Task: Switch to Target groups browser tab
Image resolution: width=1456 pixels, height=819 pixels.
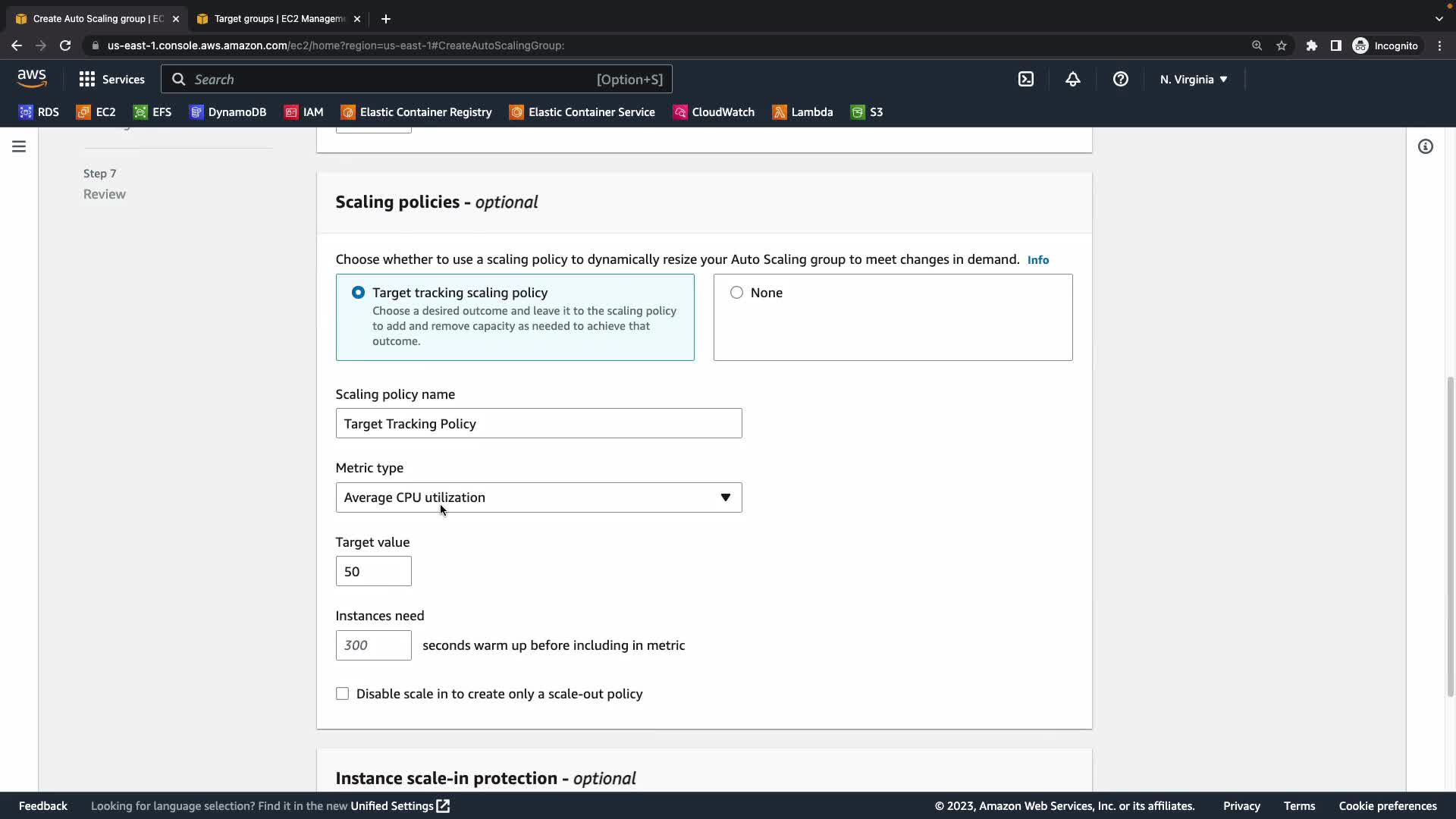Action: (278, 18)
